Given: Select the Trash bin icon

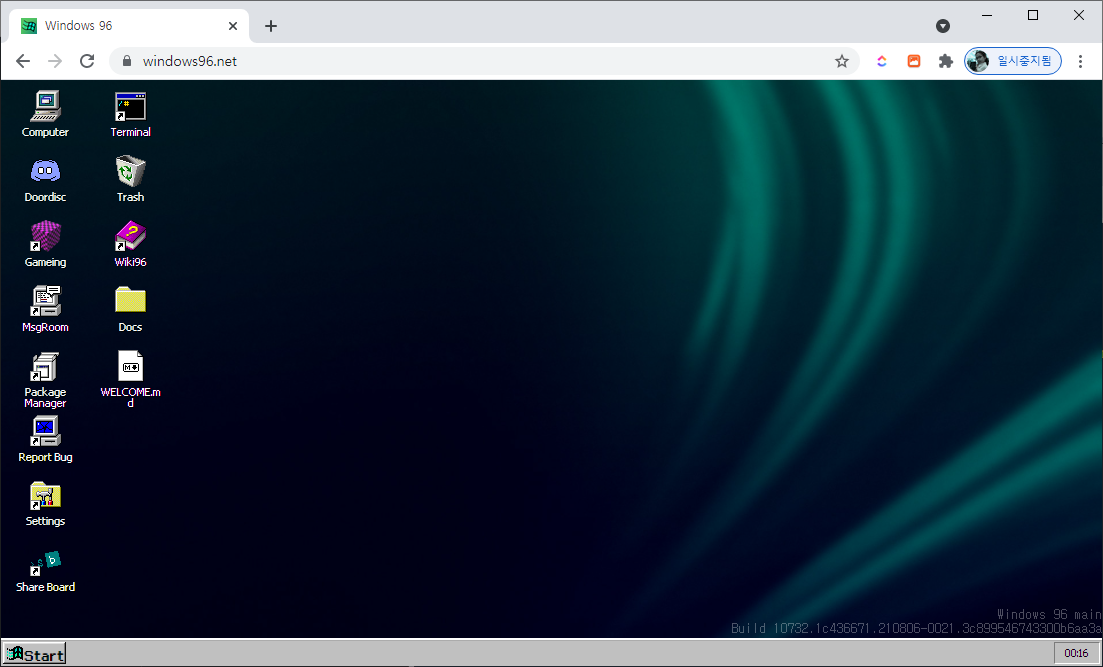Looking at the screenshot, I should pos(130,179).
